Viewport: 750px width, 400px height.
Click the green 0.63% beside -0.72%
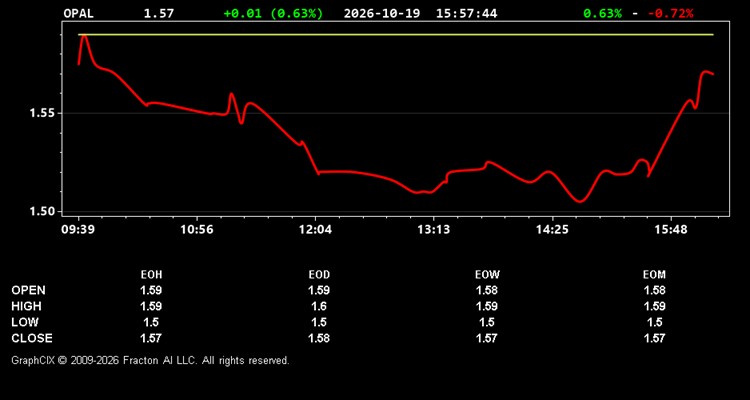pos(603,13)
